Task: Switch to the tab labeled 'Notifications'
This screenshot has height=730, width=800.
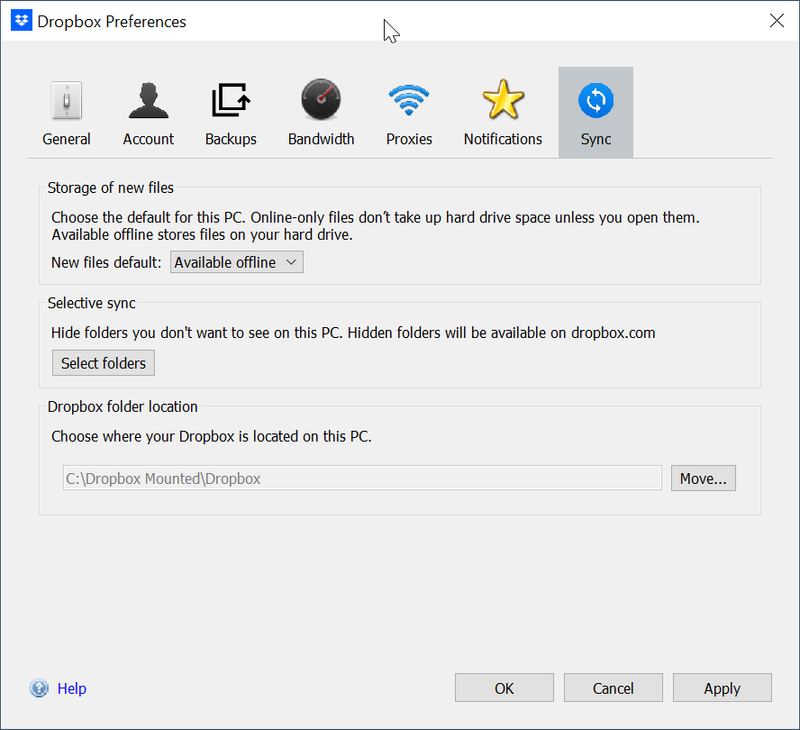Action: (502, 139)
